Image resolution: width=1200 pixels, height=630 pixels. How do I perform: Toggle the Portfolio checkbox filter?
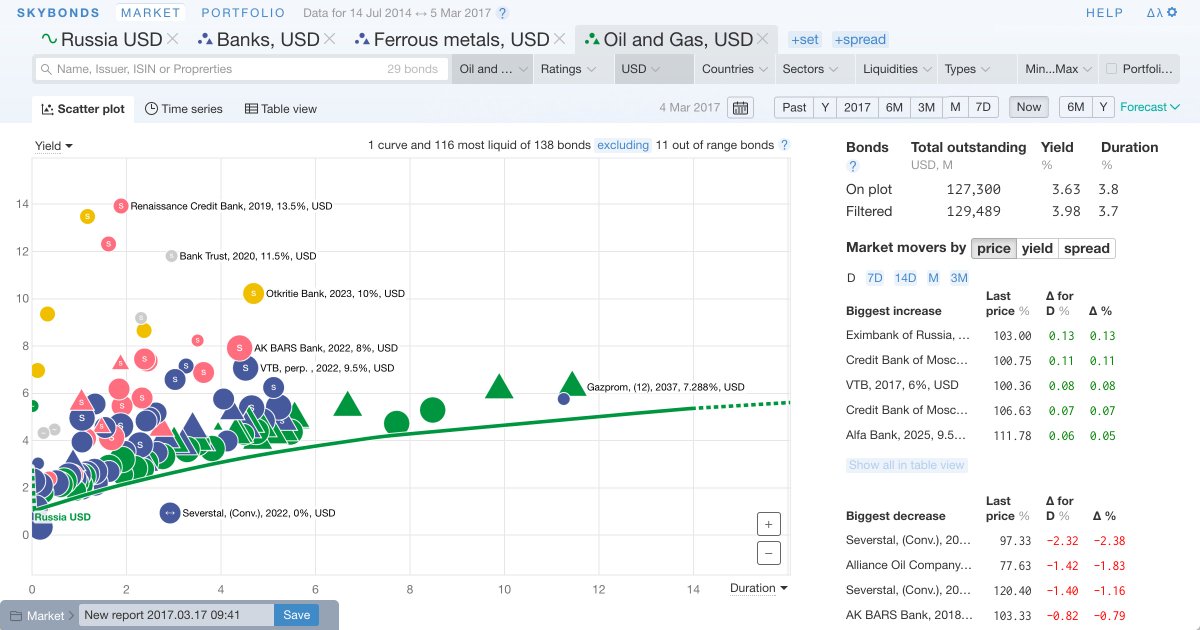coord(1112,69)
